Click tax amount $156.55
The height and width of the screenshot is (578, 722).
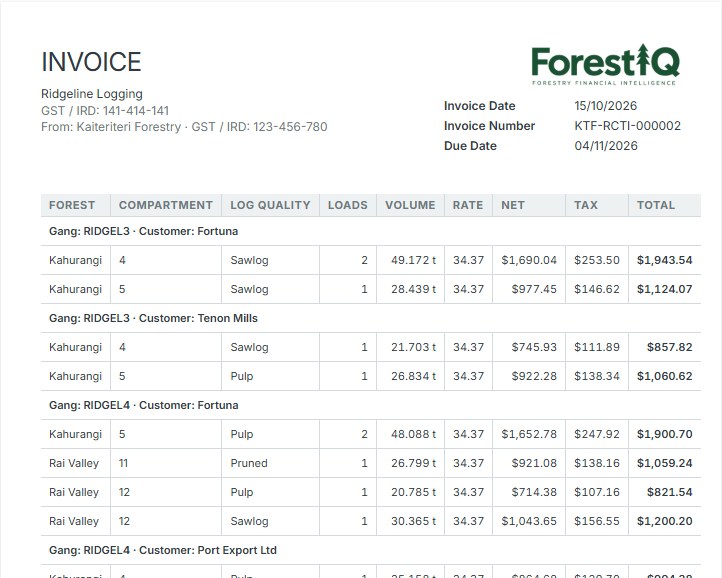point(597,521)
